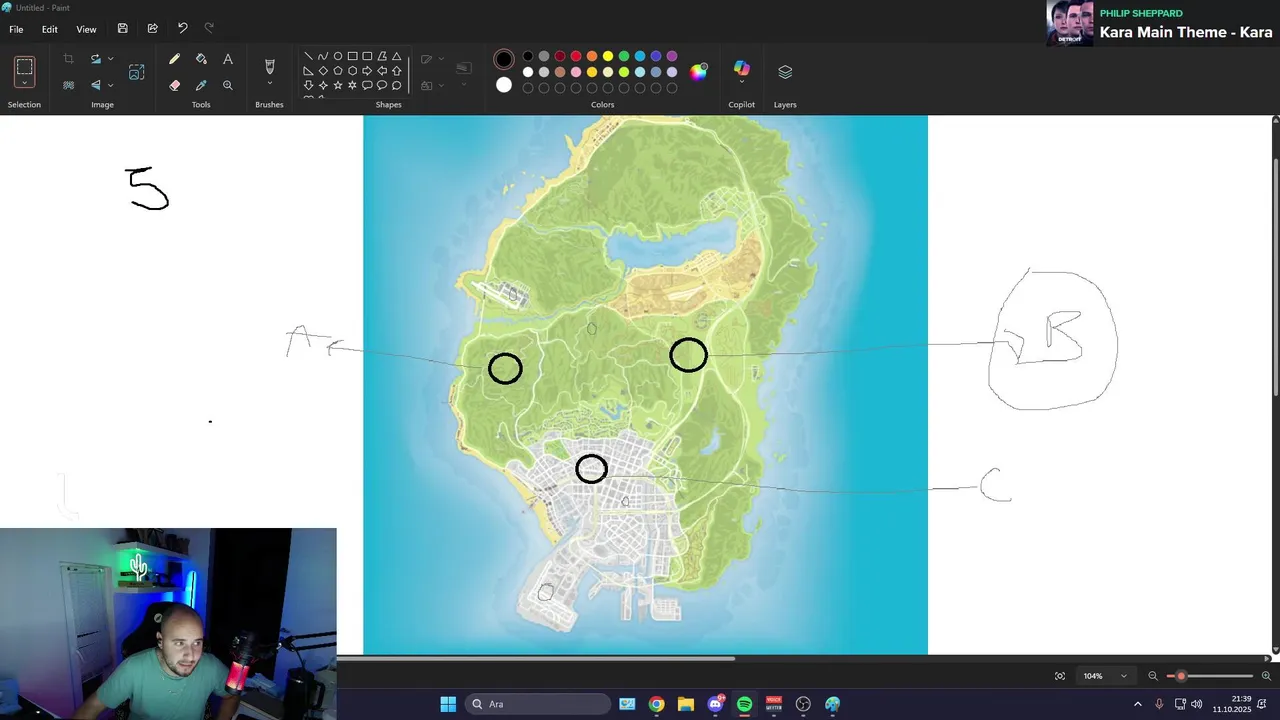Select the Pencil tool
Image resolution: width=1280 pixels, height=720 pixels.
pos(175,60)
